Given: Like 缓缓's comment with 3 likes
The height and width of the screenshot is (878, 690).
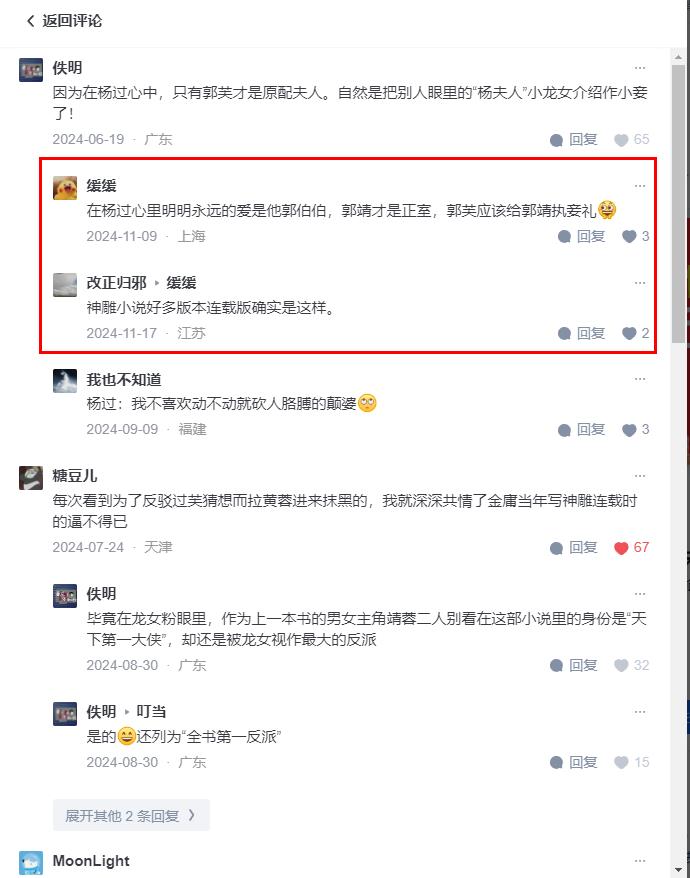Looking at the screenshot, I should (630, 237).
